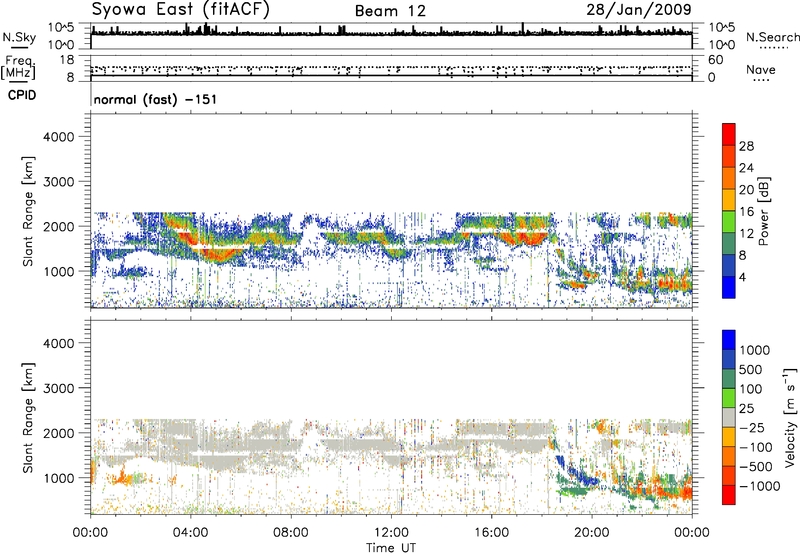The width and height of the screenshot is (800, 554).
Task: Click the blue swatch below 4 dB
Action: (729, 287)
